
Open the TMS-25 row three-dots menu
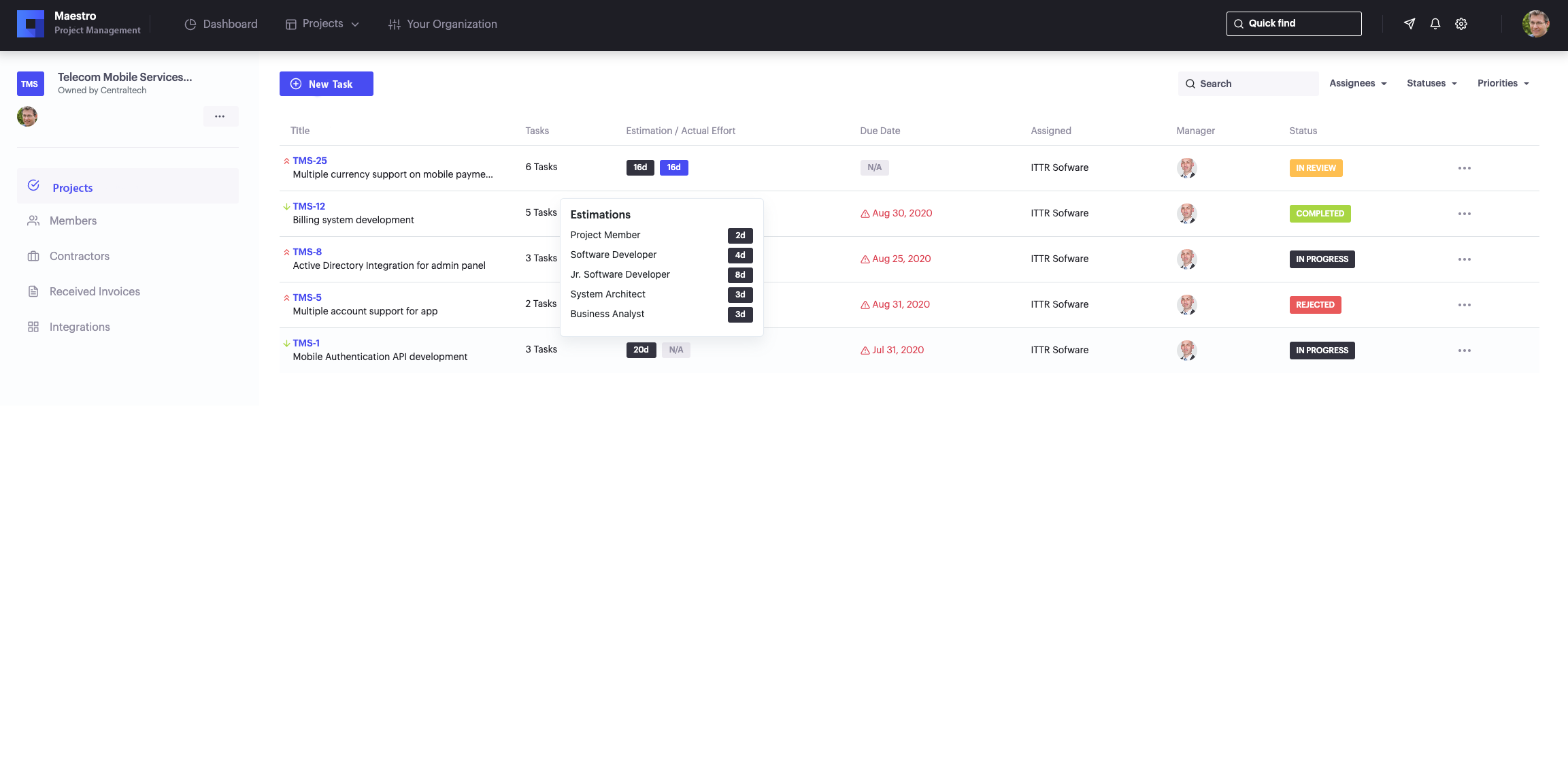pyautogui.click(x=1465, y=168)
